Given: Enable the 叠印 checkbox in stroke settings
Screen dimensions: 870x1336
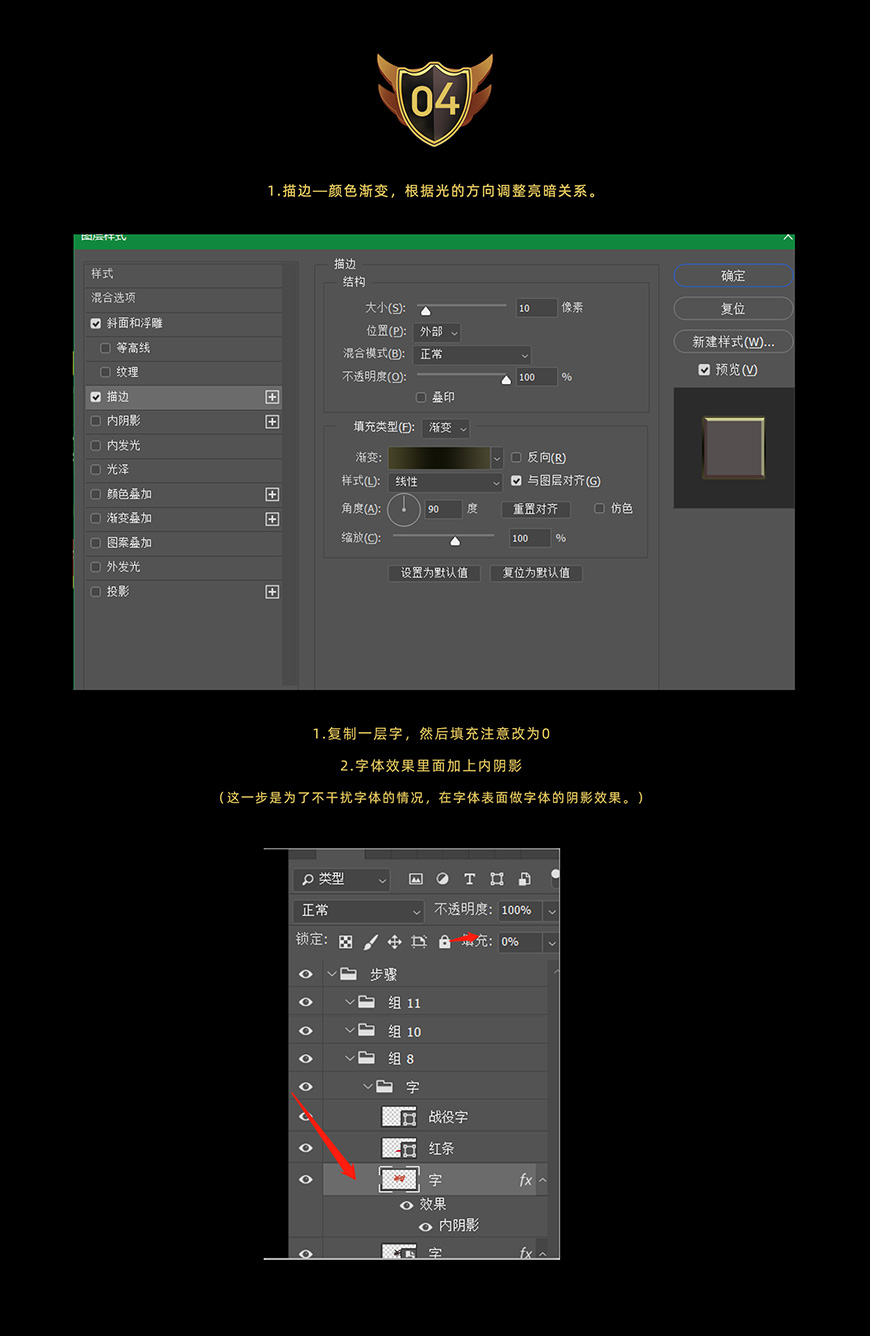Looking at the screenshot, I should [421, 398].
